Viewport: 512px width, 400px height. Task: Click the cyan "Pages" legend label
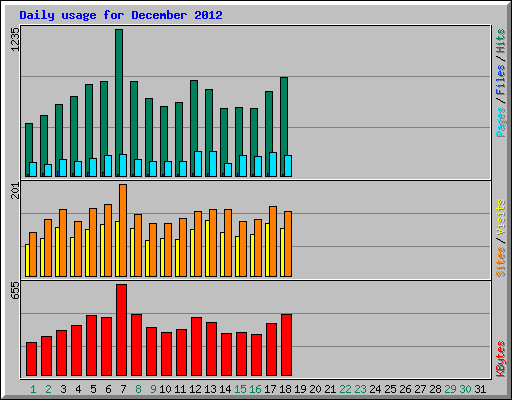501,122
